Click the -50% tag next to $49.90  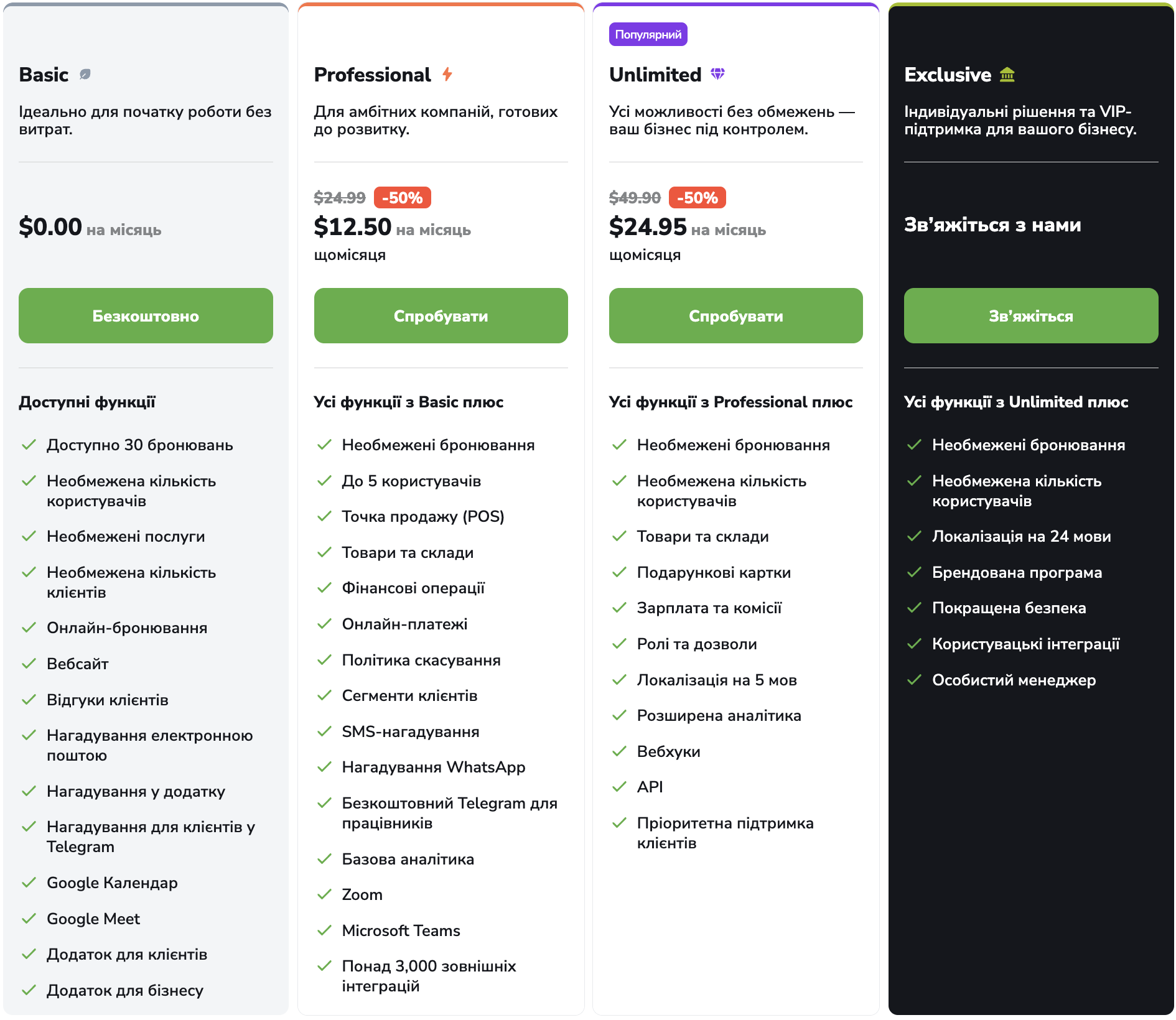click(698, 198)
